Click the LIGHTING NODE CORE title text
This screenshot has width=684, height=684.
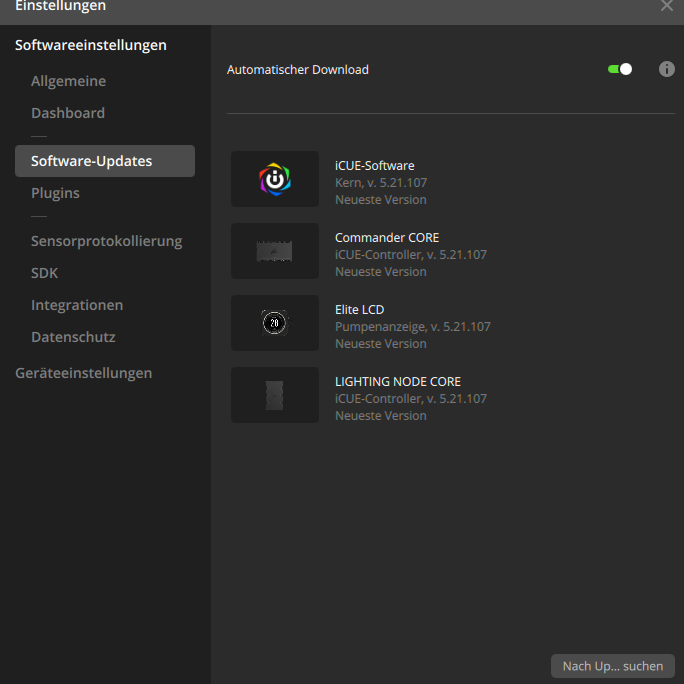(x=398, y=382)
